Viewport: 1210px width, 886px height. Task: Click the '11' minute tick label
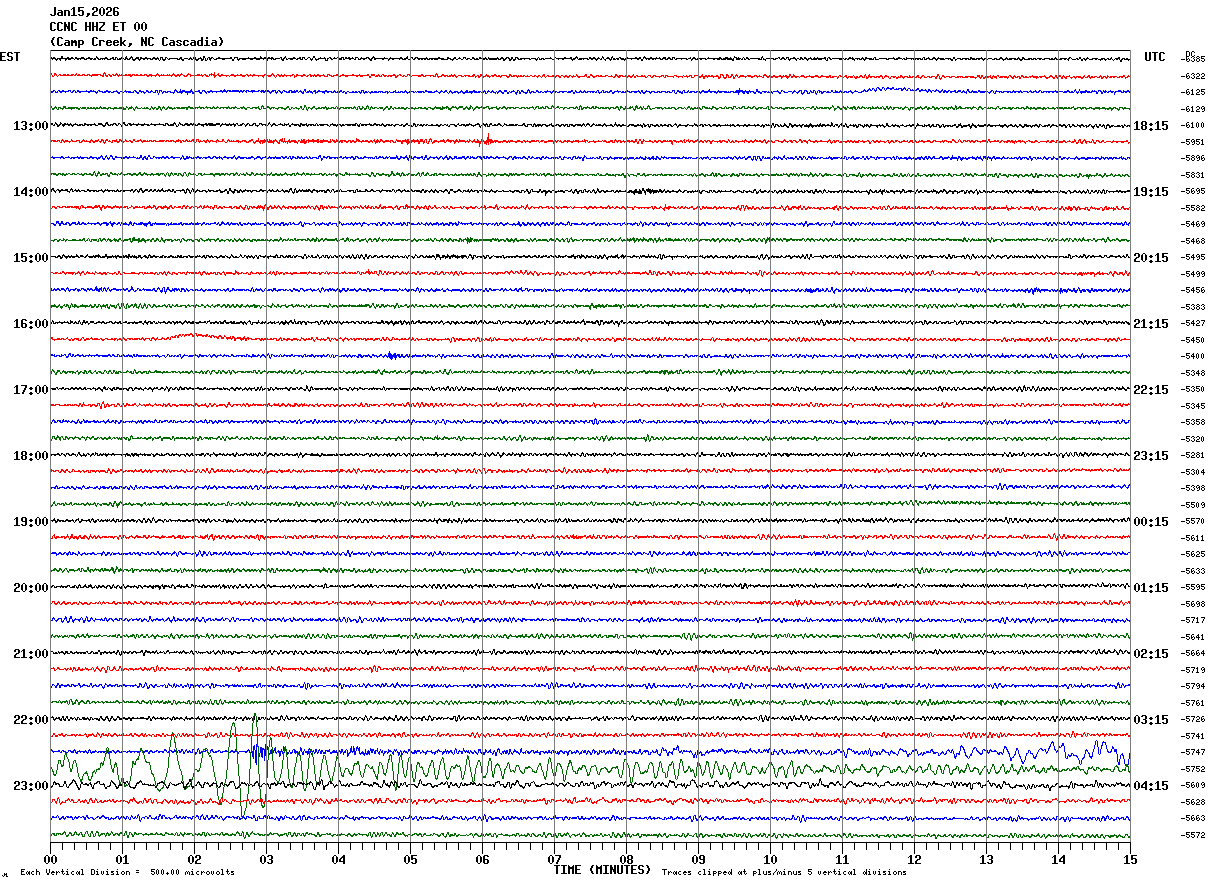pyautogui.click(x=842, y=859)
